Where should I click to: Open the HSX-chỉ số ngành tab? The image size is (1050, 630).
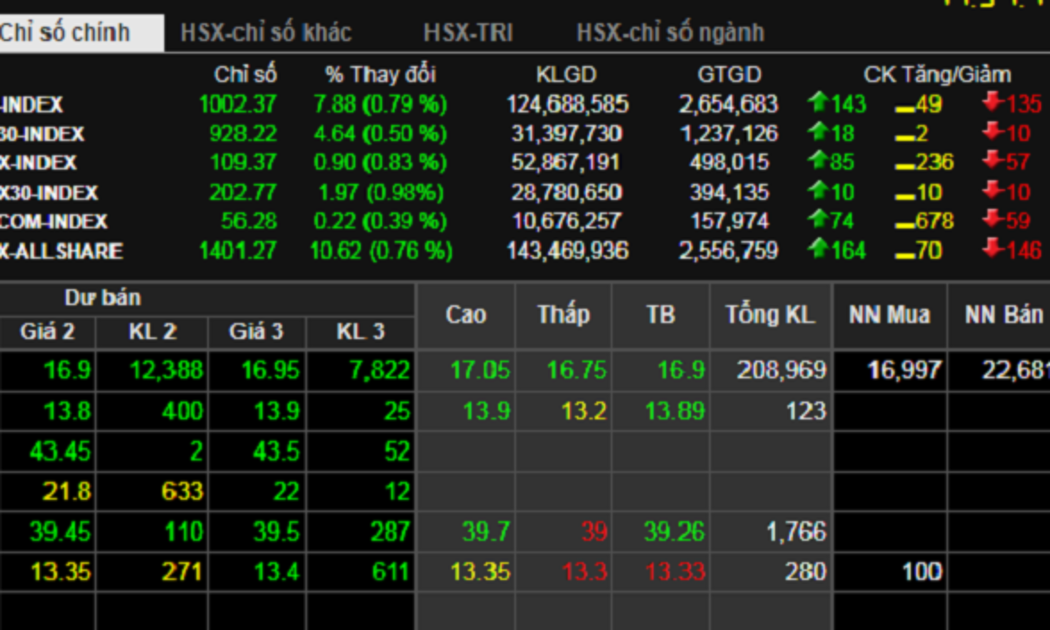pos(669,33)
